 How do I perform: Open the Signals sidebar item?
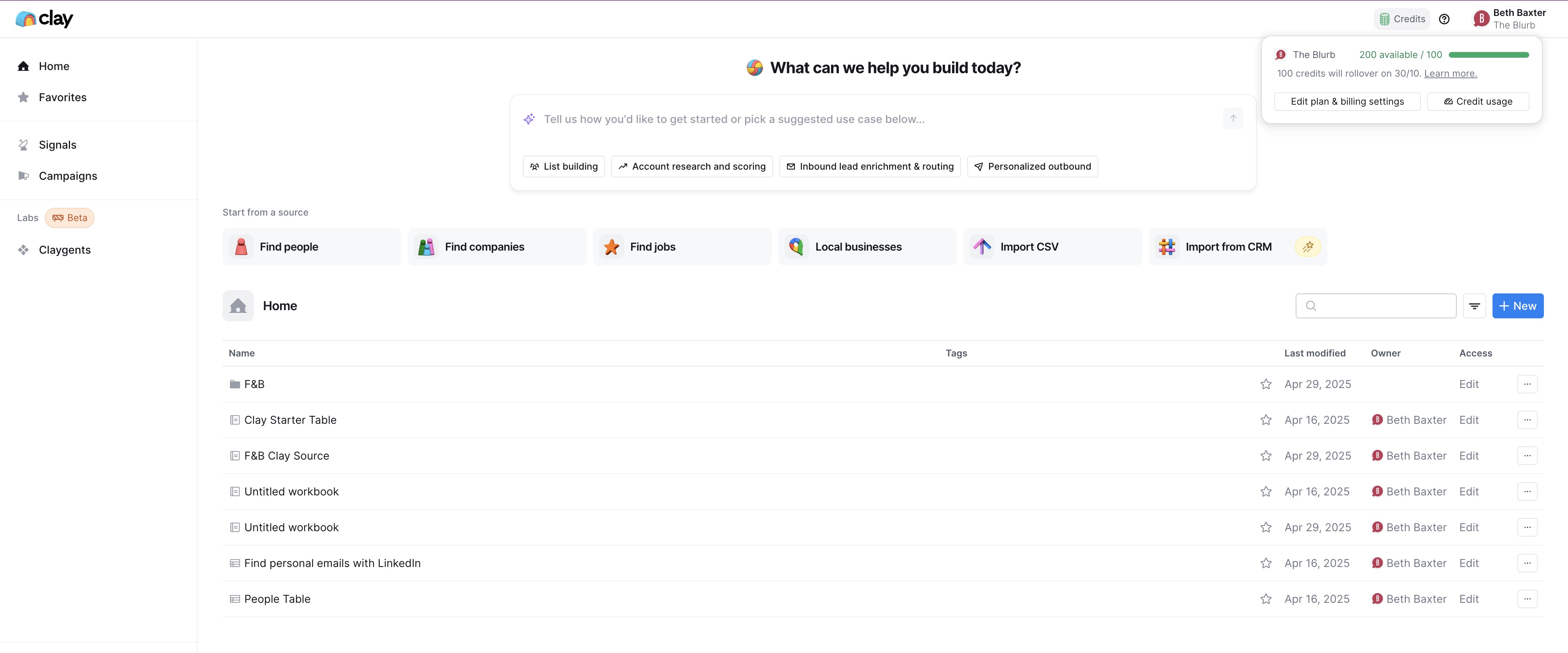[57, 145]
